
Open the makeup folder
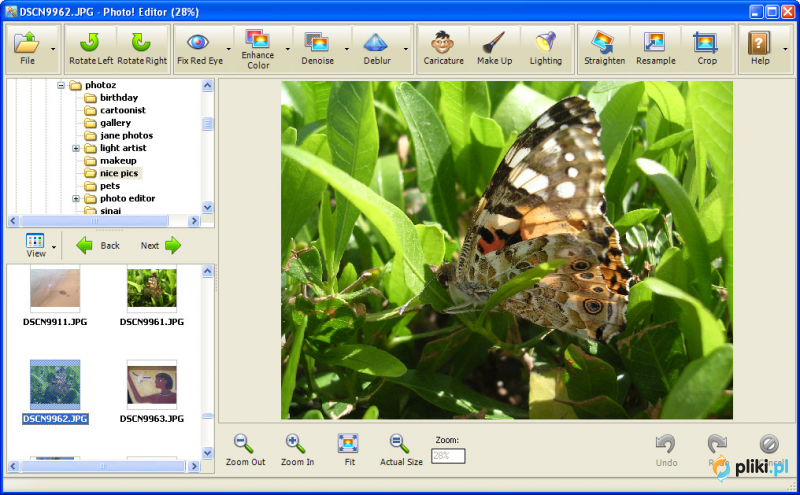pos(118,161)
